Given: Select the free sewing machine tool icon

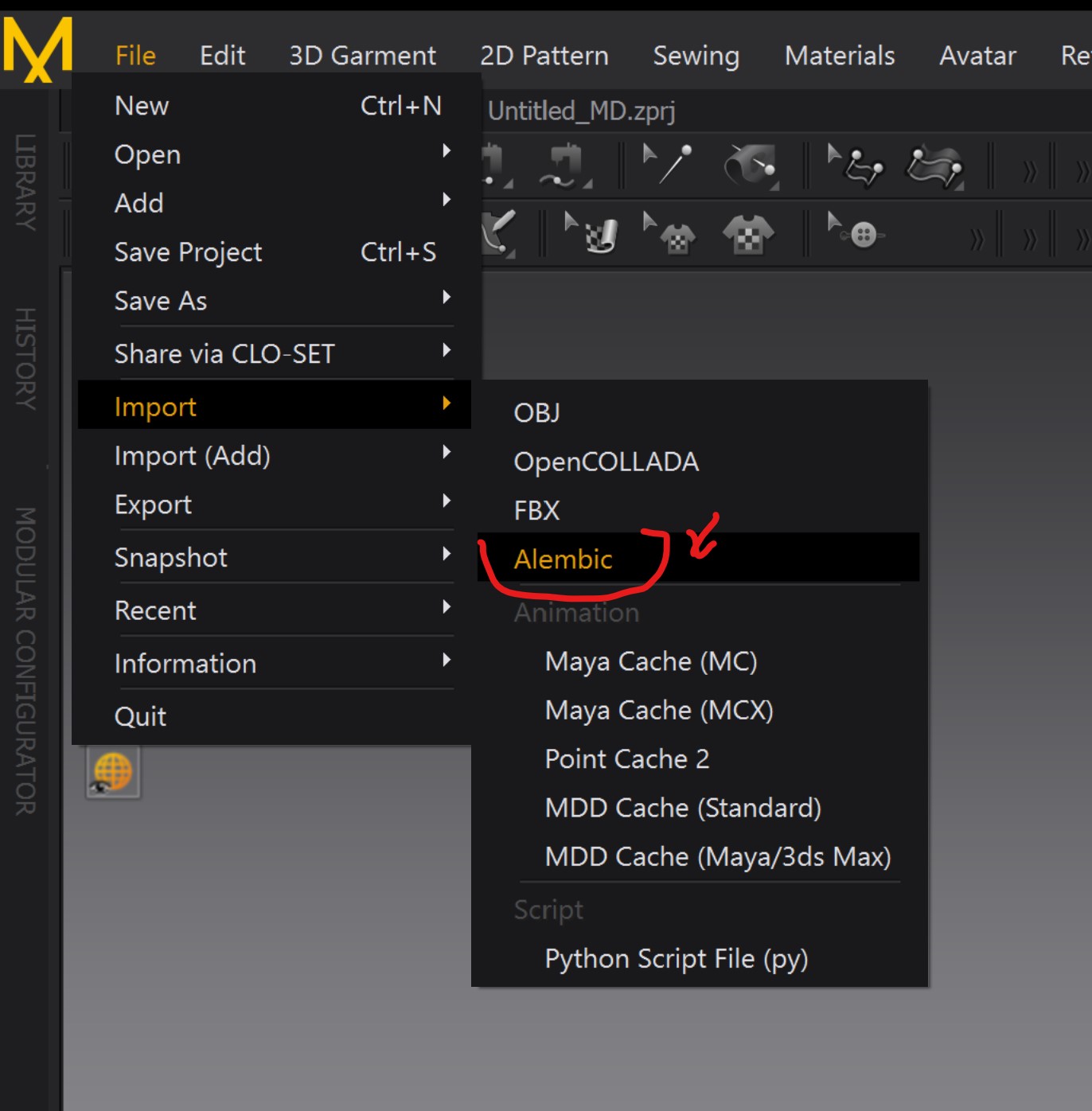Looking at the screenshot, I should [565, 166].
